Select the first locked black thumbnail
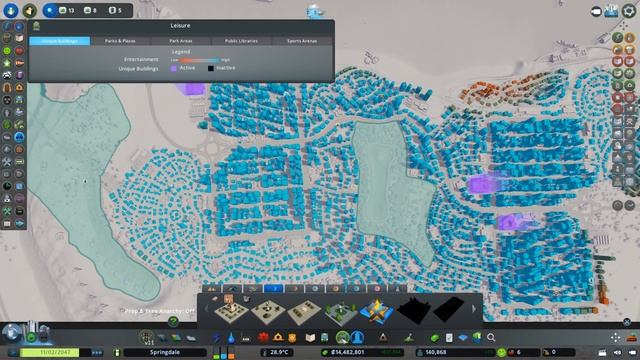This screenshot has height=360, width=640. (x=413, y=310)
